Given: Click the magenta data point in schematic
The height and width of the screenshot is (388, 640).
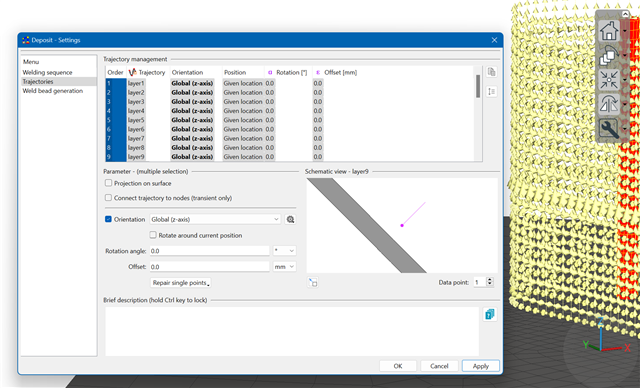Looking at the screenshot, I should coord(402,225).
